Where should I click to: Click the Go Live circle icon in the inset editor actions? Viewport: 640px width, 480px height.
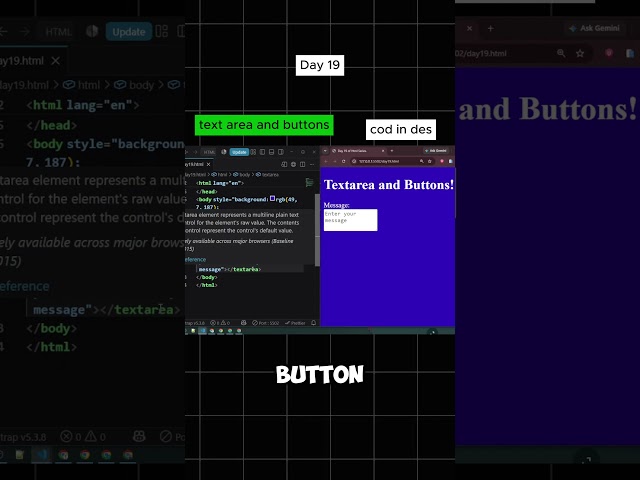click(x=293, y=164)
